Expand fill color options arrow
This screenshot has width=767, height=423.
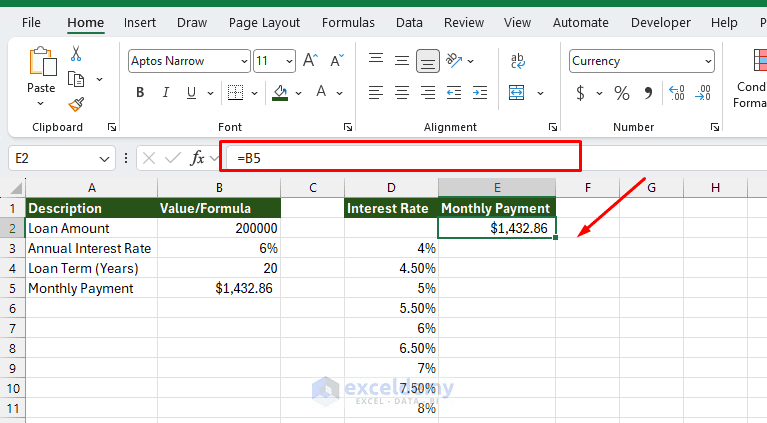click(298, 93)
